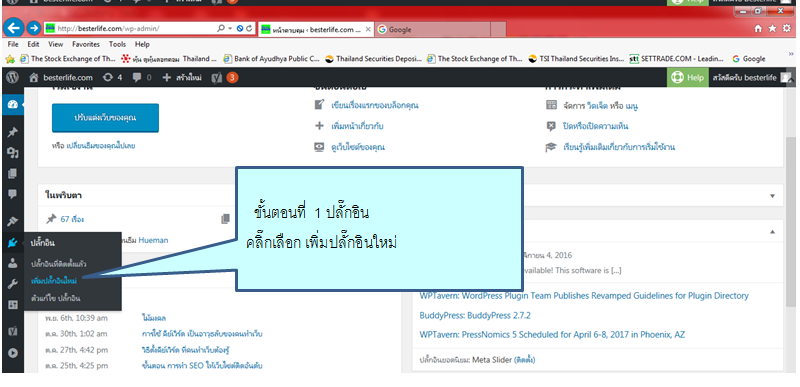The height and width of the screenshot is (387, 800).
Task: Open the เขียนเรื่องแรกของบล็อกคุณ link
Action: 374,106
